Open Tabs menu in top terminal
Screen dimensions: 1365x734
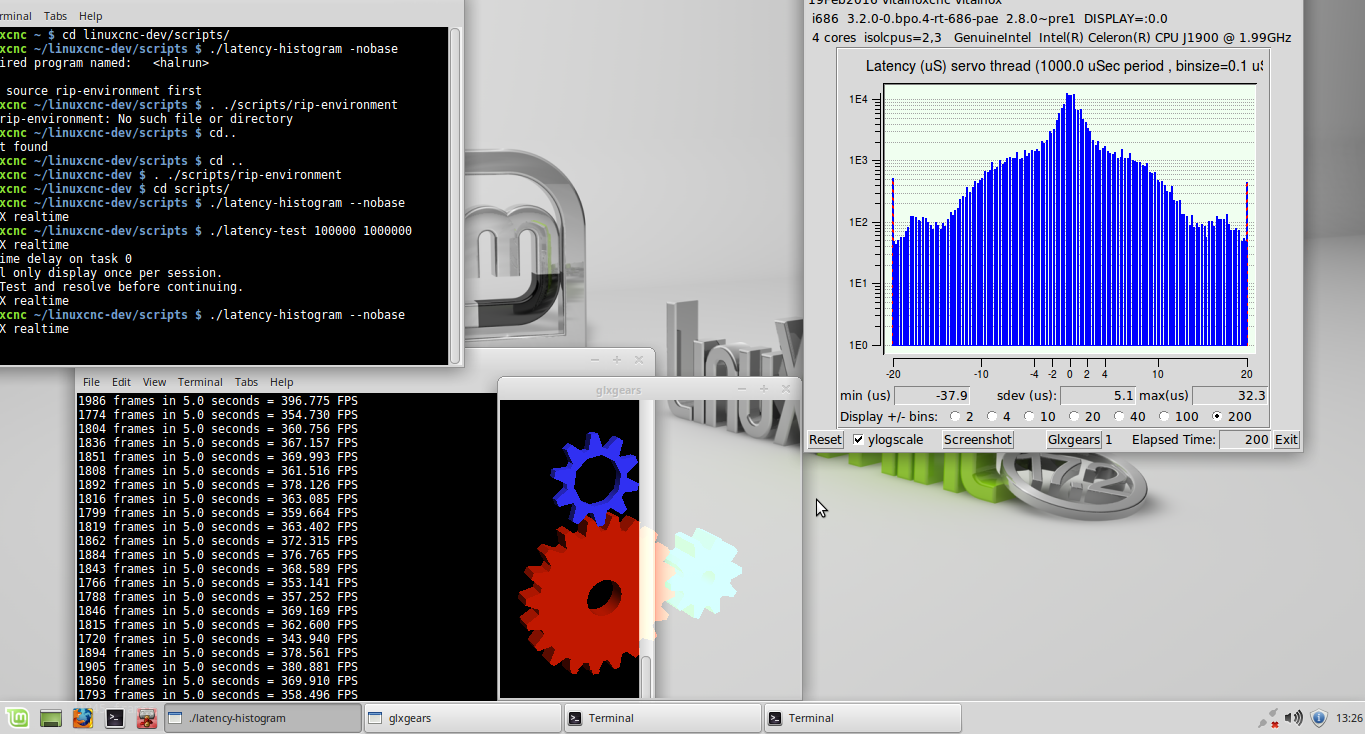click(55, 16)
